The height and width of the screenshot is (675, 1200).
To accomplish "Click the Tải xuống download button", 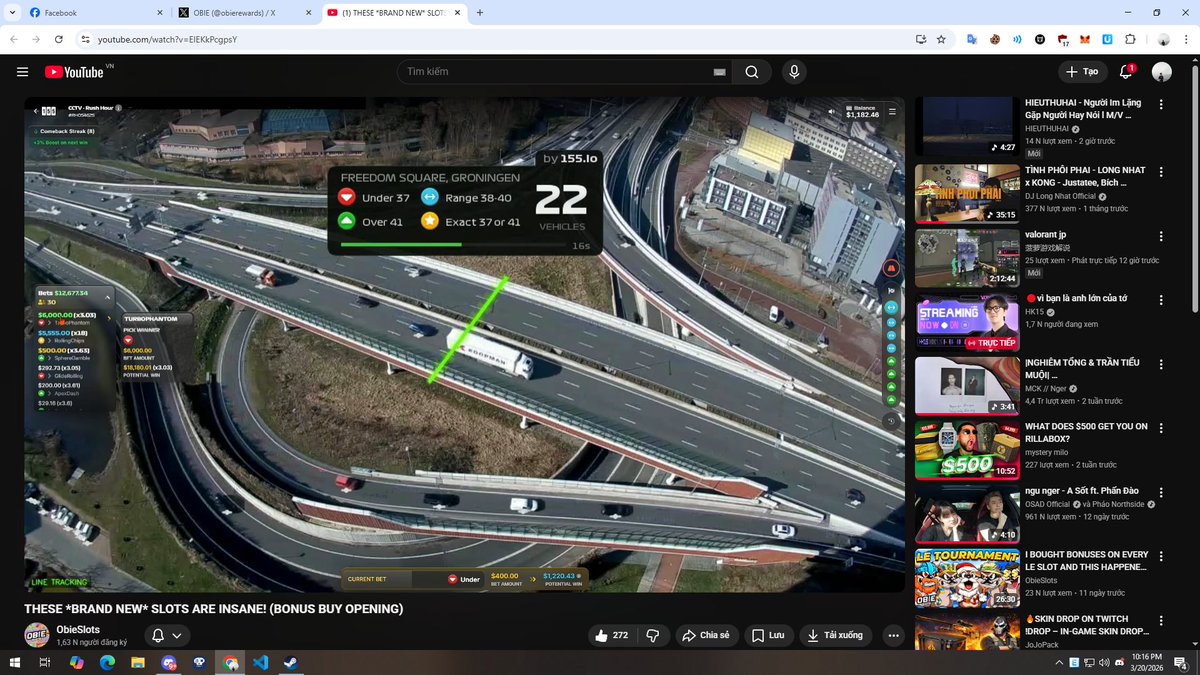I will click(x=837, y=635).
